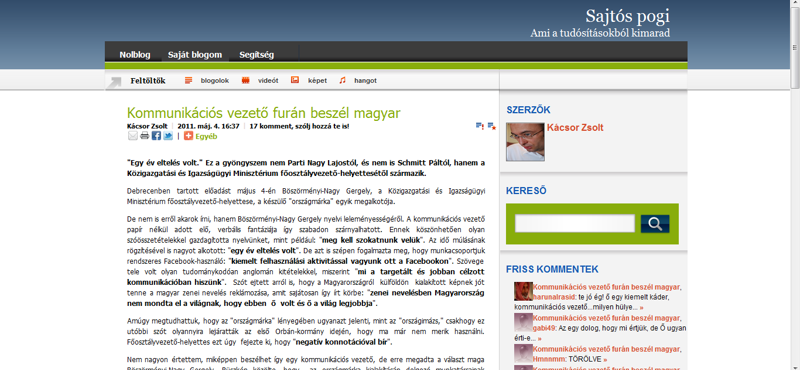The height and width of the screenshot is (370, 800).
Task: Click the Feltöltök arrow icon
Action: click(x=115, y=82)
